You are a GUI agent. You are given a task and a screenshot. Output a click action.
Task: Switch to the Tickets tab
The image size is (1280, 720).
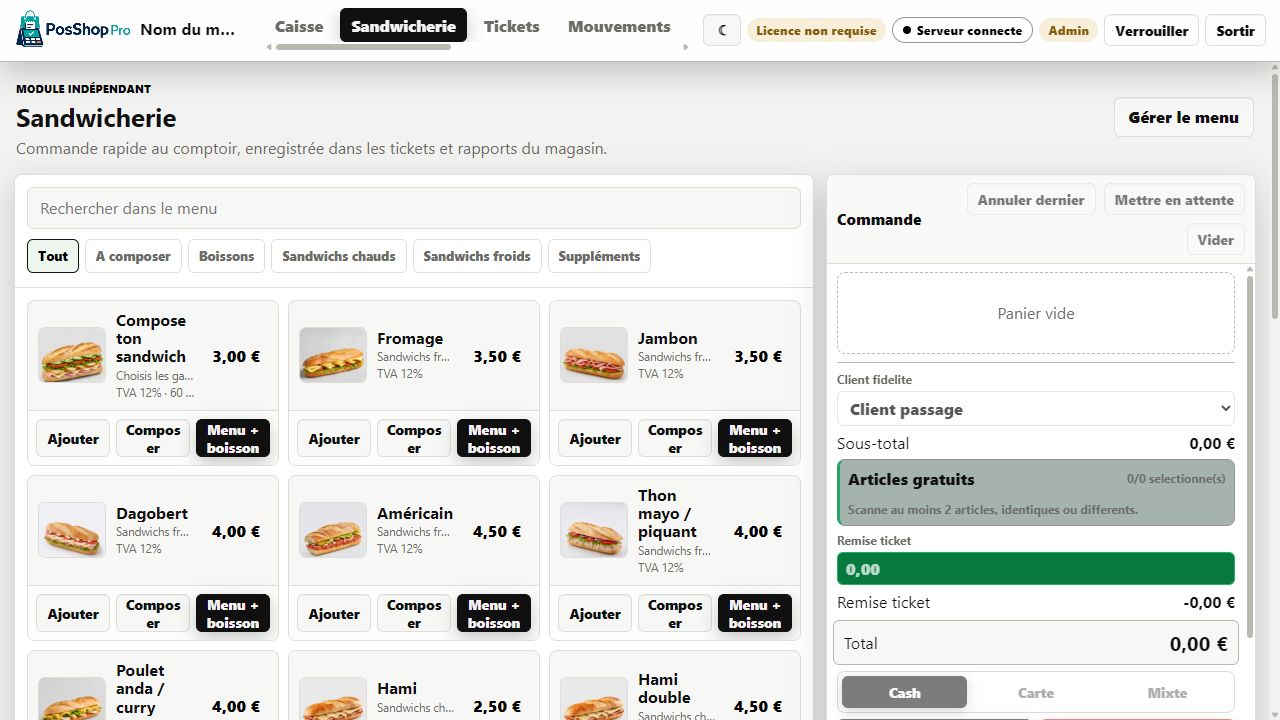(x=512, y=26)
